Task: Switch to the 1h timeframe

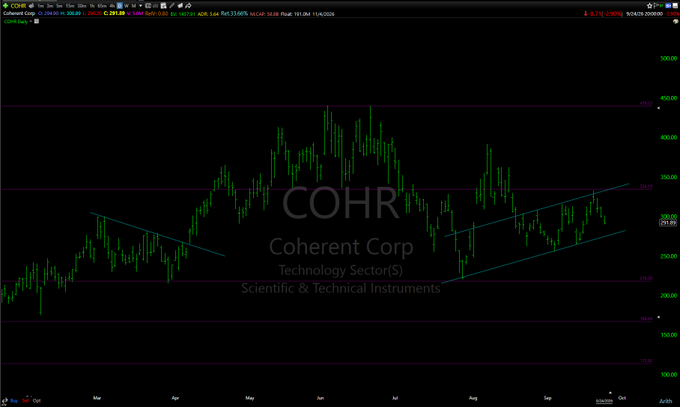Action: (92, 6)
